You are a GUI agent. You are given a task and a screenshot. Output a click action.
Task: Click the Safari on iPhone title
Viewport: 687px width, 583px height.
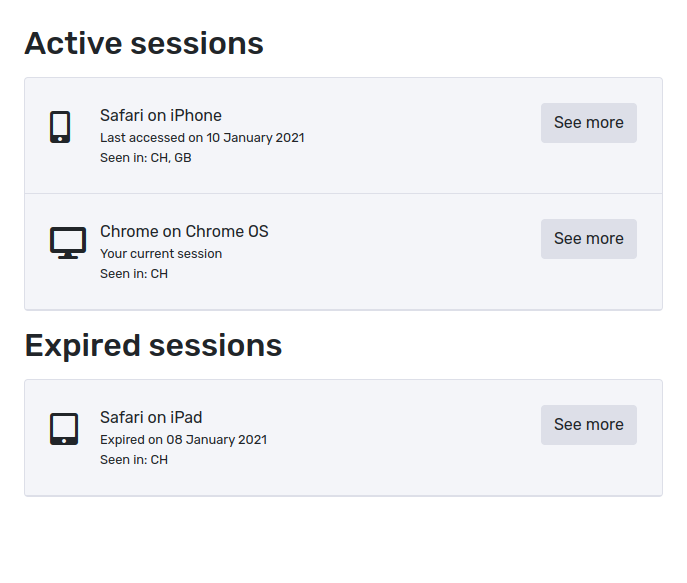(x=161, y=115)
